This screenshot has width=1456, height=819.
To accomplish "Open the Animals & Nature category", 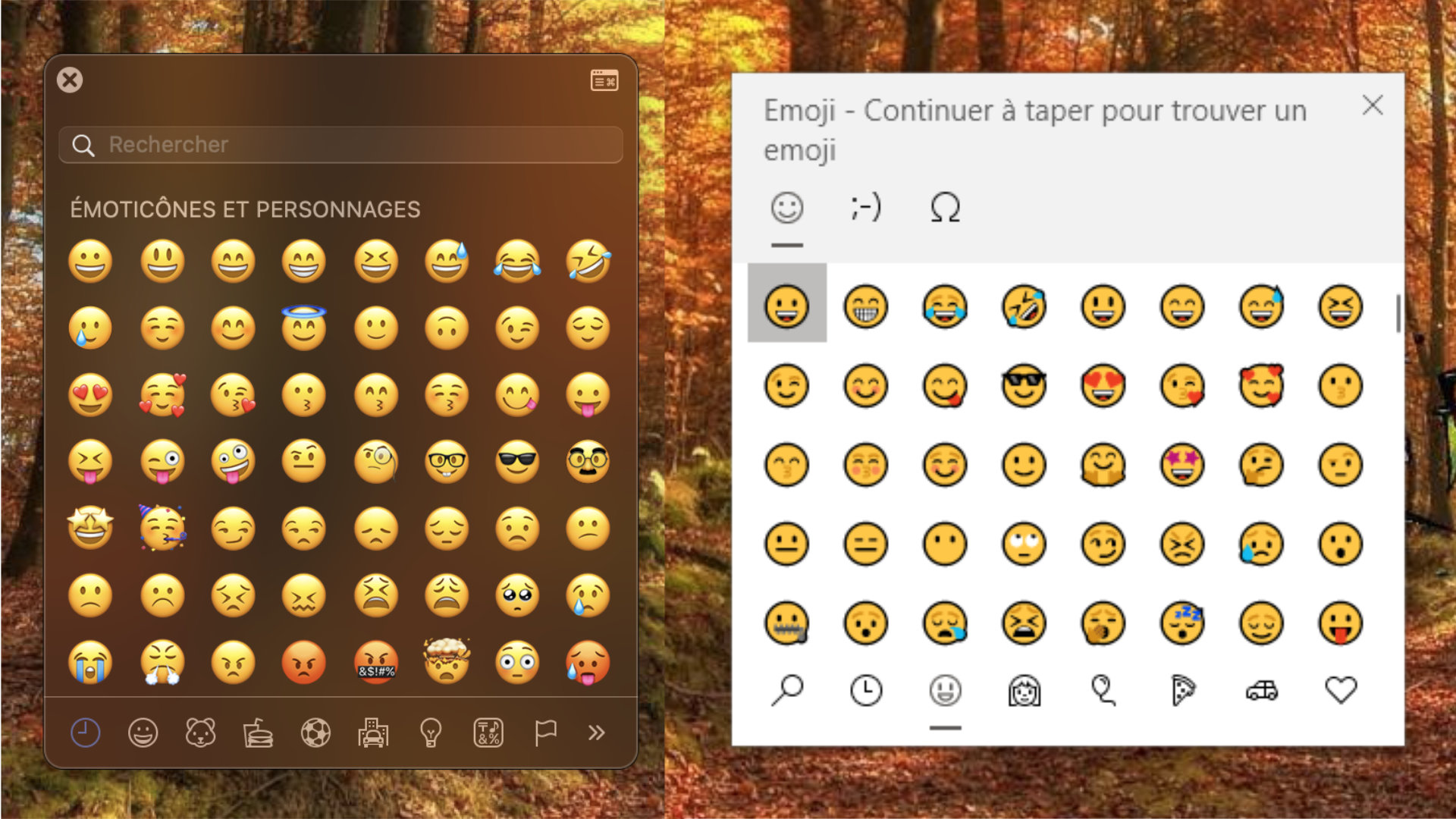I will pos(201,733).
